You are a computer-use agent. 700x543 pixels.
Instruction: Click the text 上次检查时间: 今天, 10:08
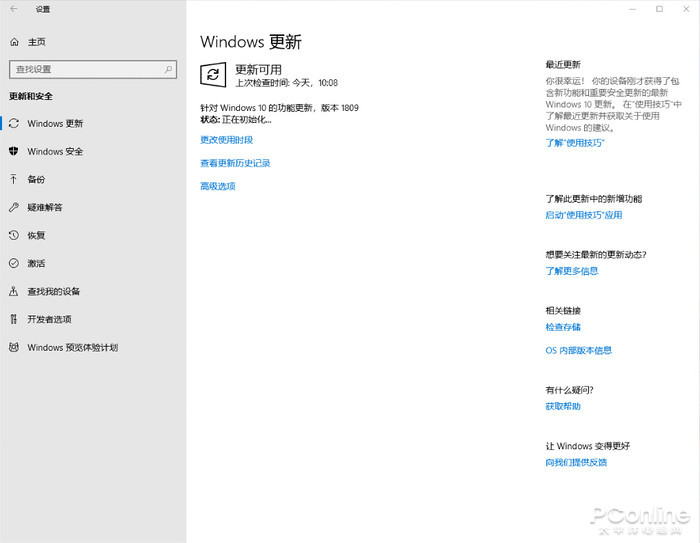(287, 83)
